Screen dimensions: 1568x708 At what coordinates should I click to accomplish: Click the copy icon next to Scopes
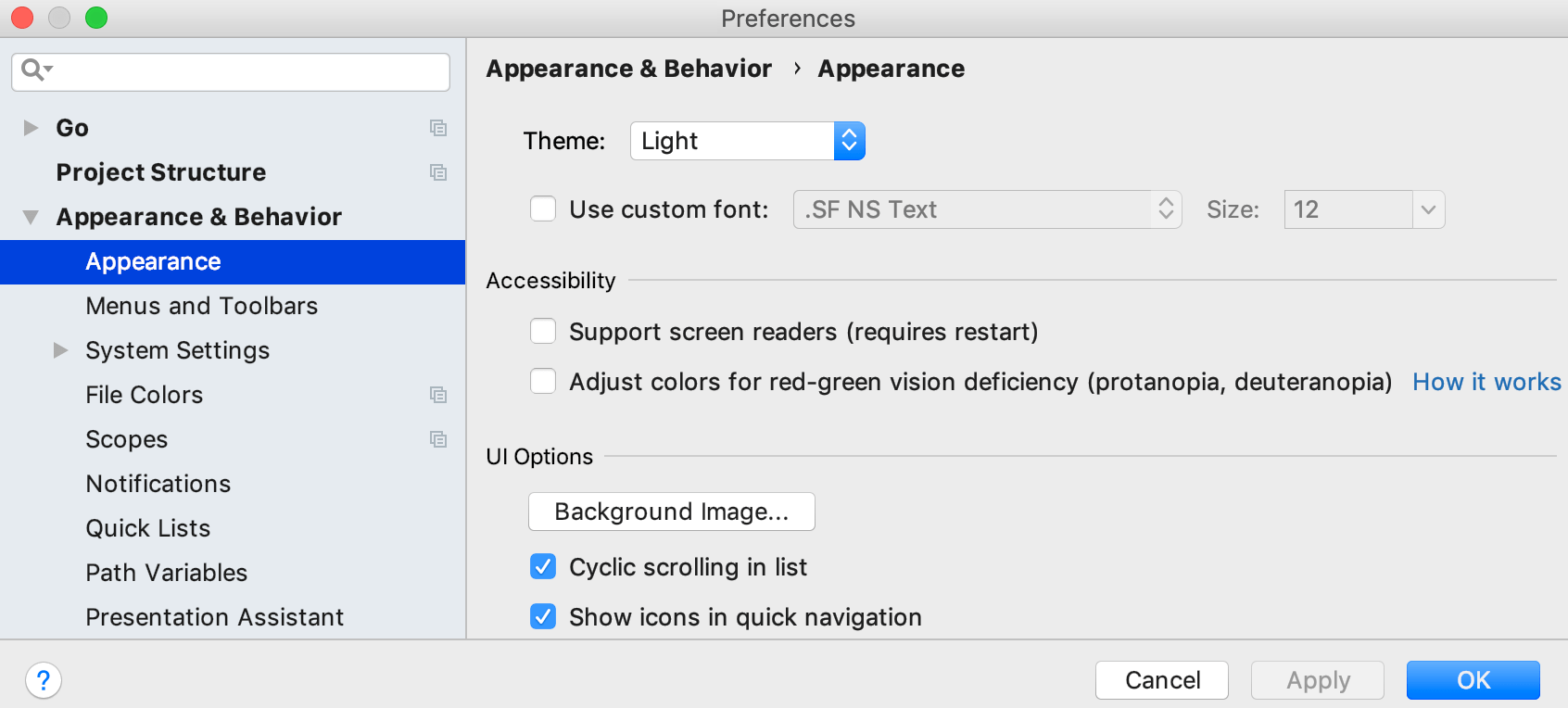coord(438,439)
